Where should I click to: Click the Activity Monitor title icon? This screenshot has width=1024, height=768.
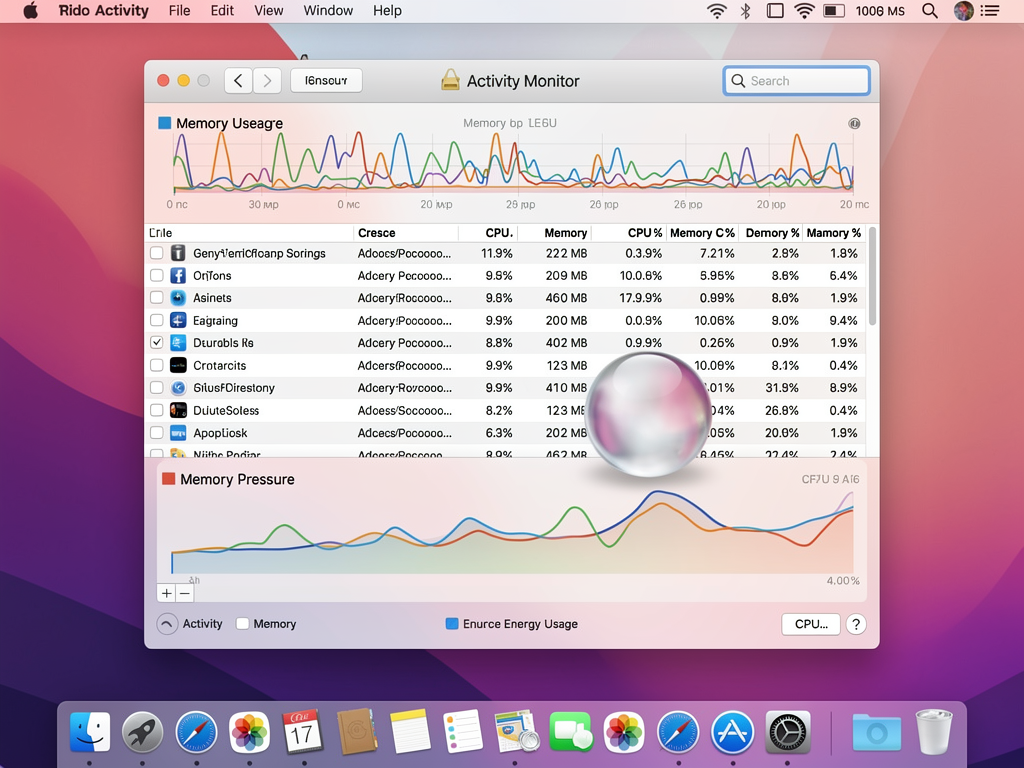pyautogui.click(x=450, y=80)
